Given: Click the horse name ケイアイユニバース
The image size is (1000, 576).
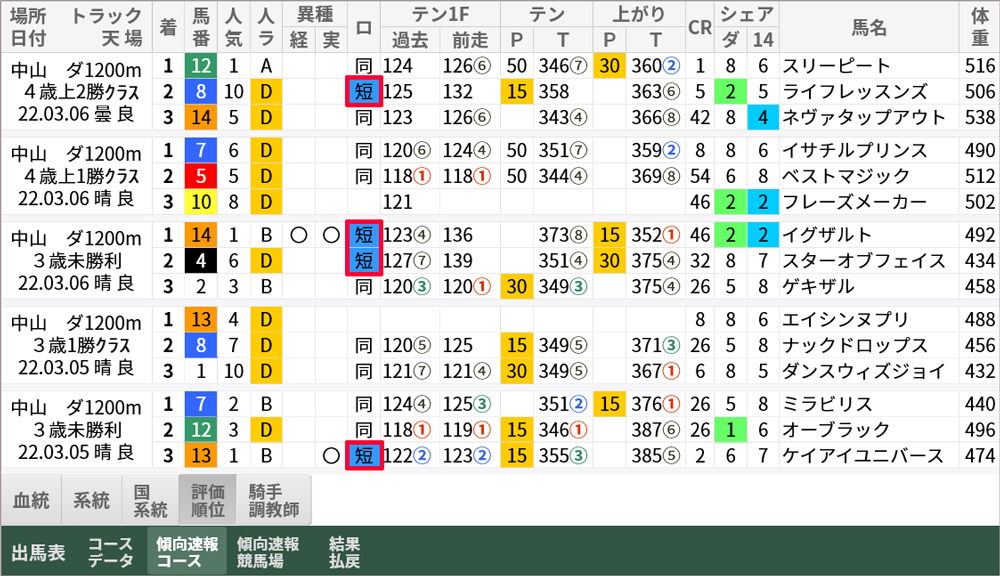Looking at the screenshot, I should [863, 455].
